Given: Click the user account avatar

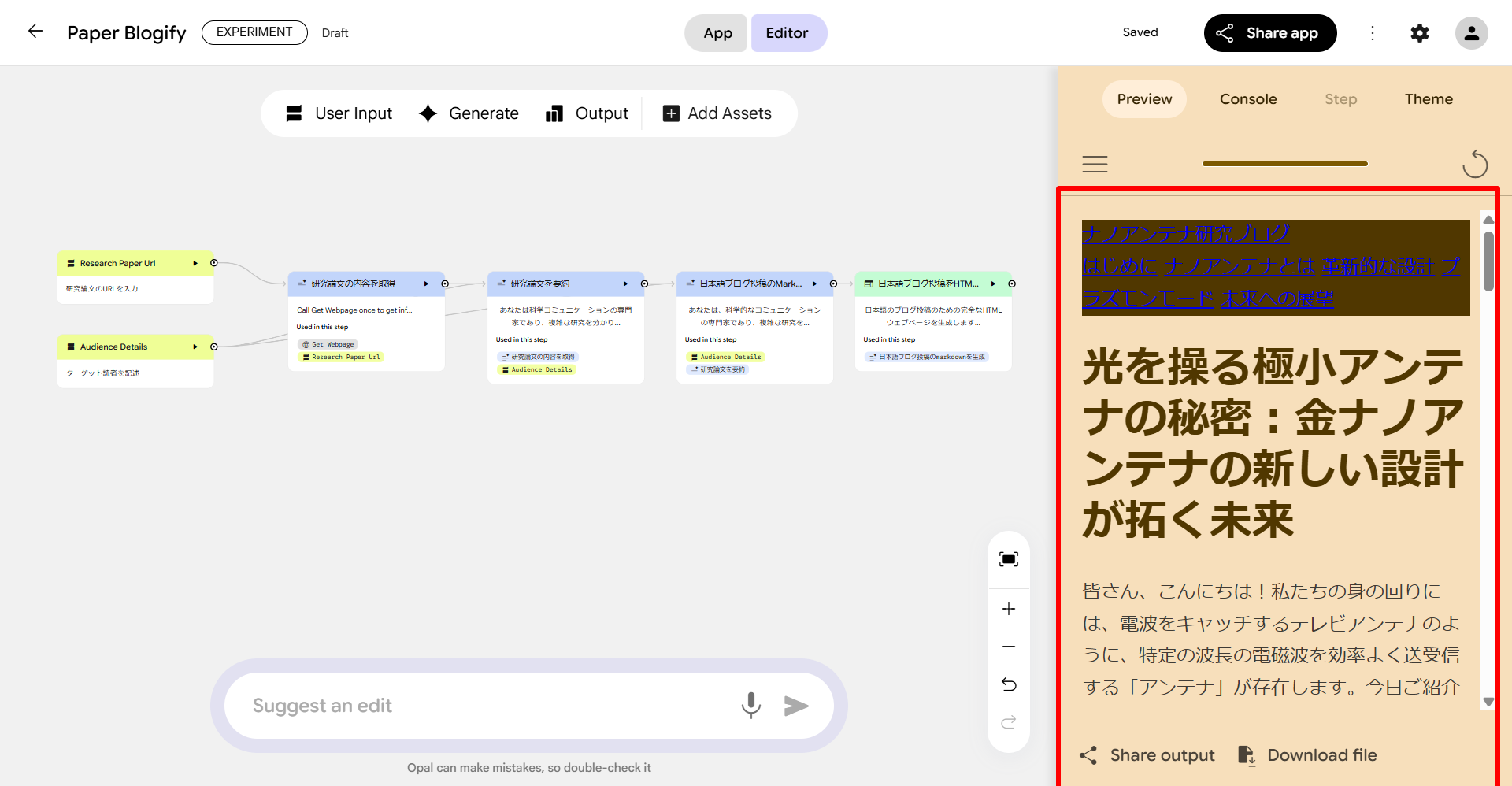Looking at the screenshot, I should [1470, 33].
